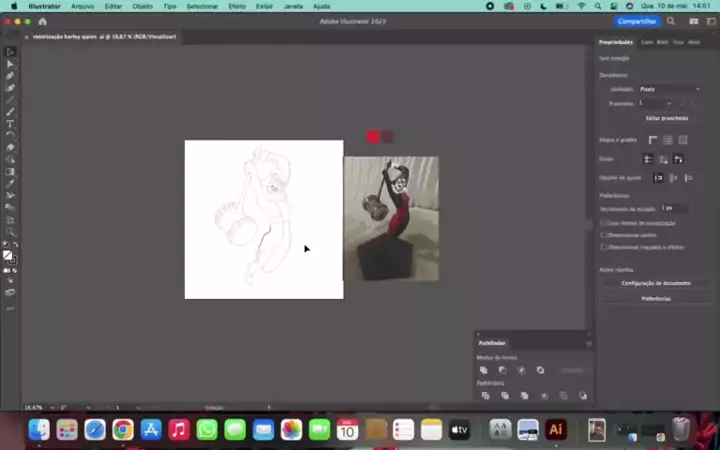Open the Edit Toolbar ellipsis
Screen dimensions: 720x450
point(10,309)
